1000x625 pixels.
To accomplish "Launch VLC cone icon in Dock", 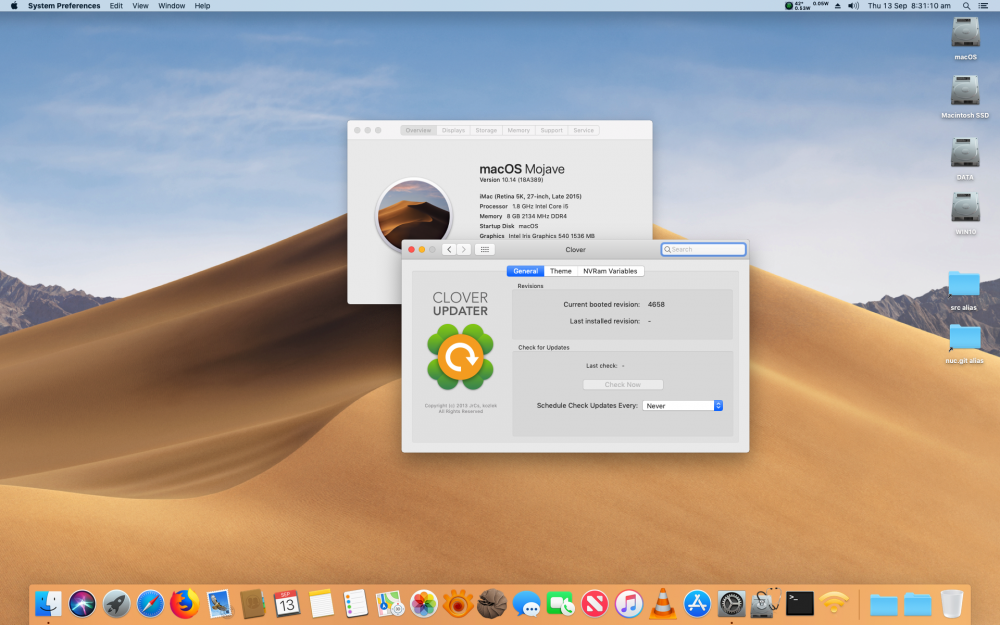I will click(663, 603).
